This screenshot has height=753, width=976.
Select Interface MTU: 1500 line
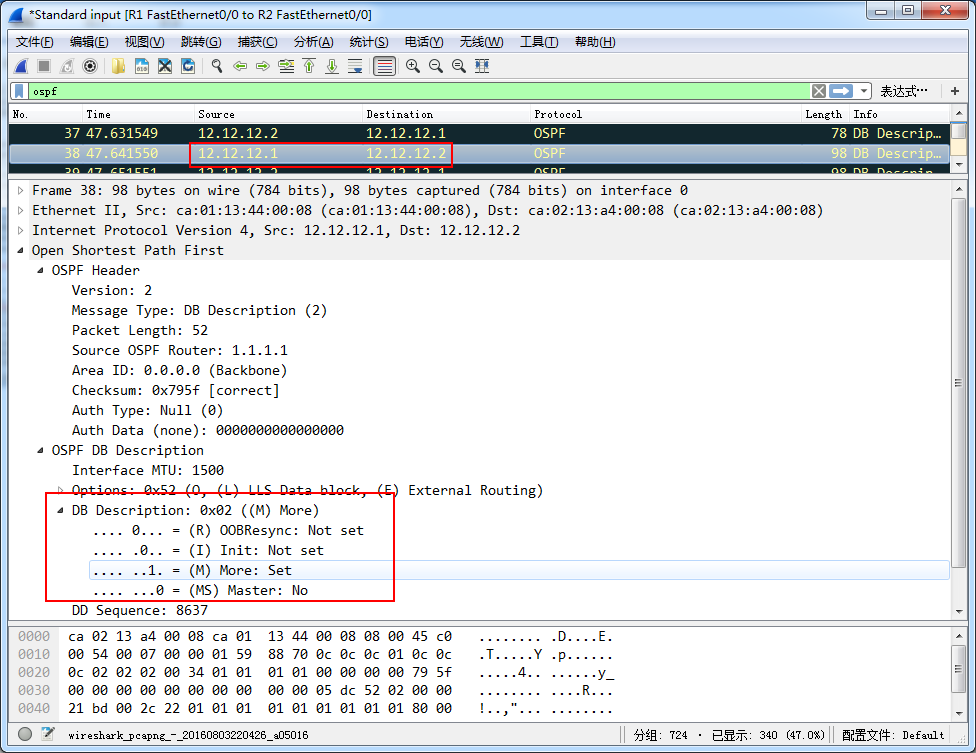148,470
